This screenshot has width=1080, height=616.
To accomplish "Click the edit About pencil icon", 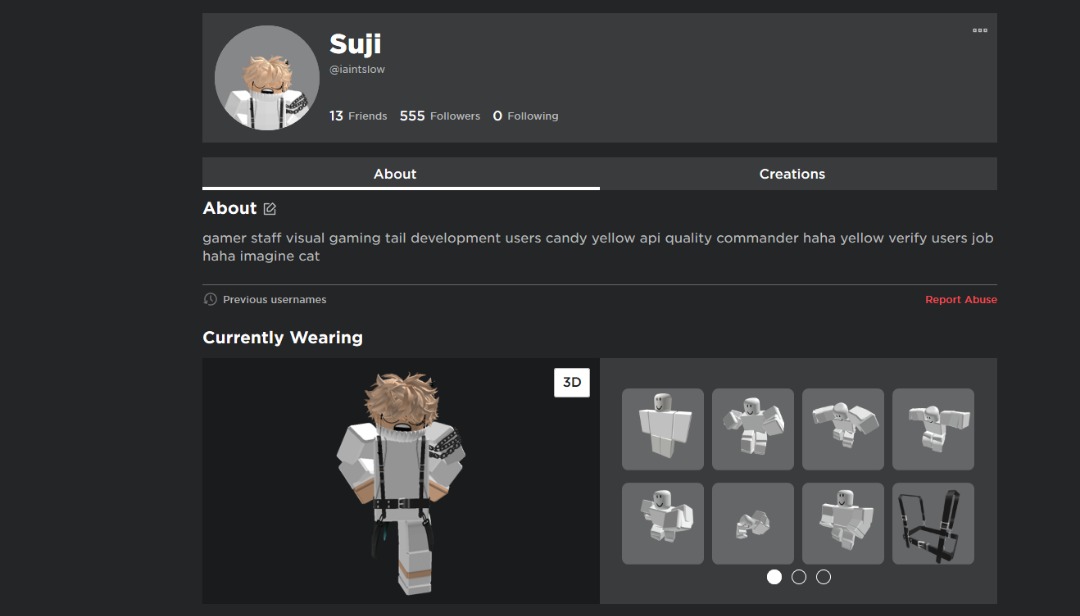I will [269, 208].
